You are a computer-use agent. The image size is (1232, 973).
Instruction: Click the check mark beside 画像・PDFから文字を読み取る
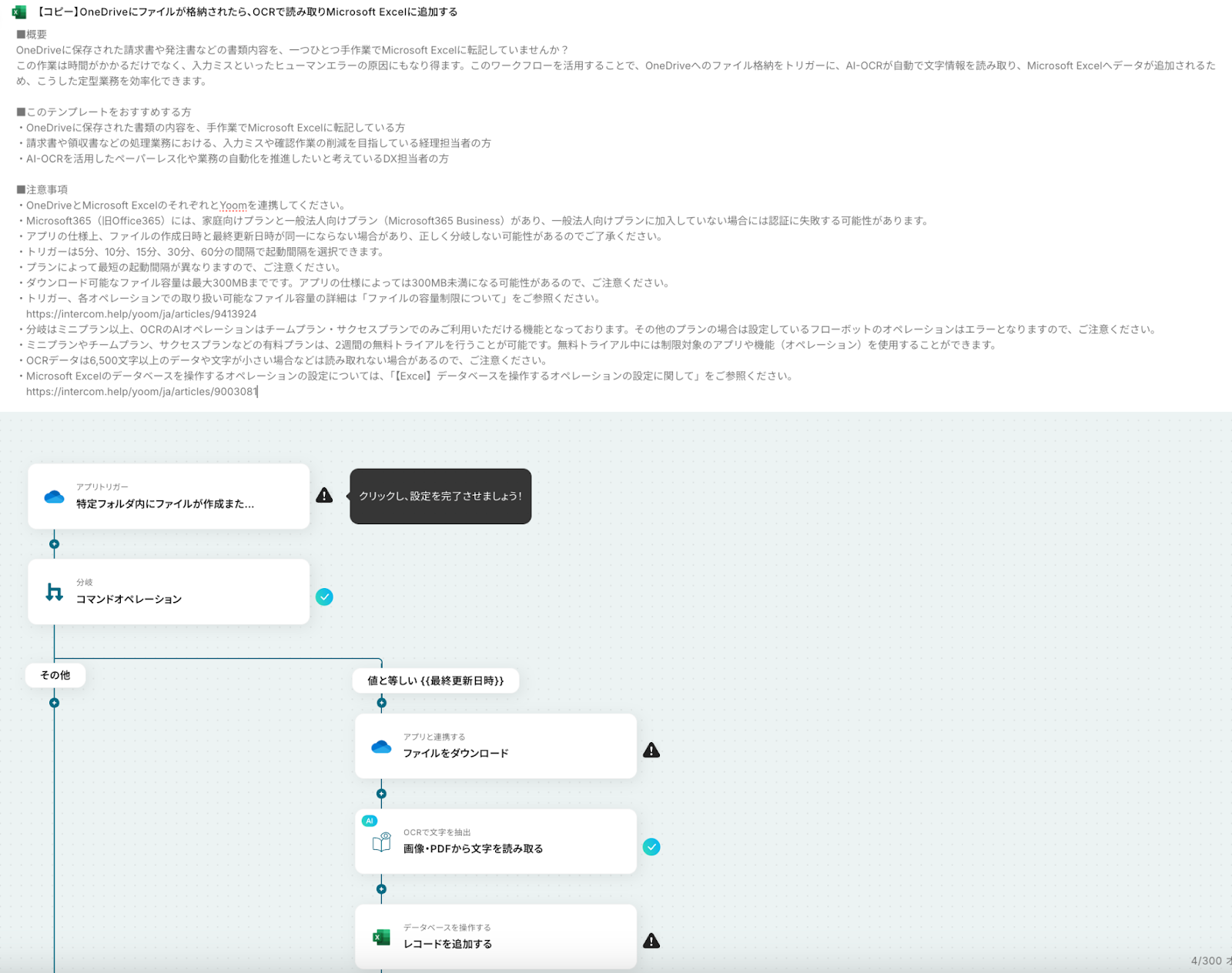click(651, 847)
